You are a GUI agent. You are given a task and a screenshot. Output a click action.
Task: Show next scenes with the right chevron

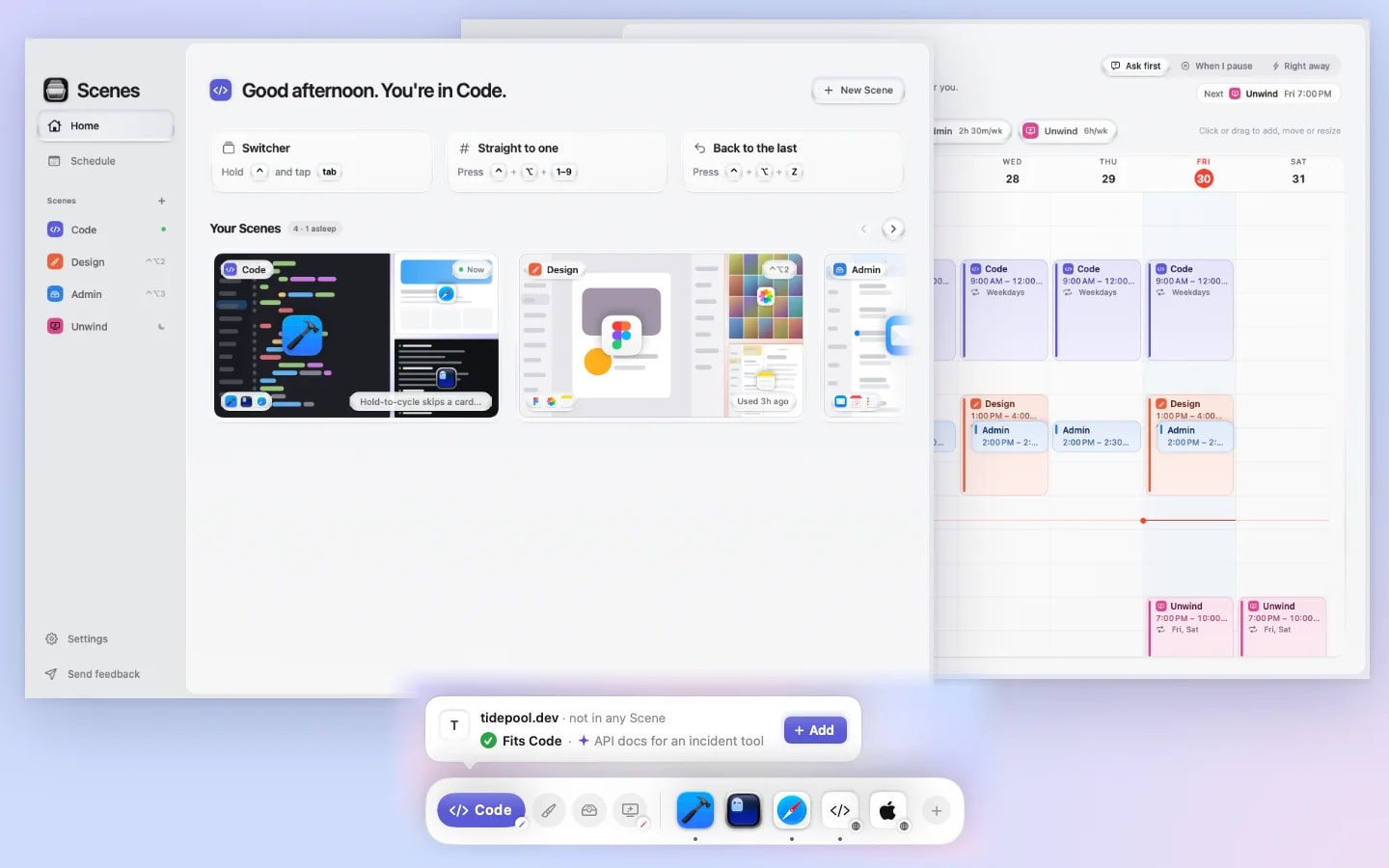point(893,229)
